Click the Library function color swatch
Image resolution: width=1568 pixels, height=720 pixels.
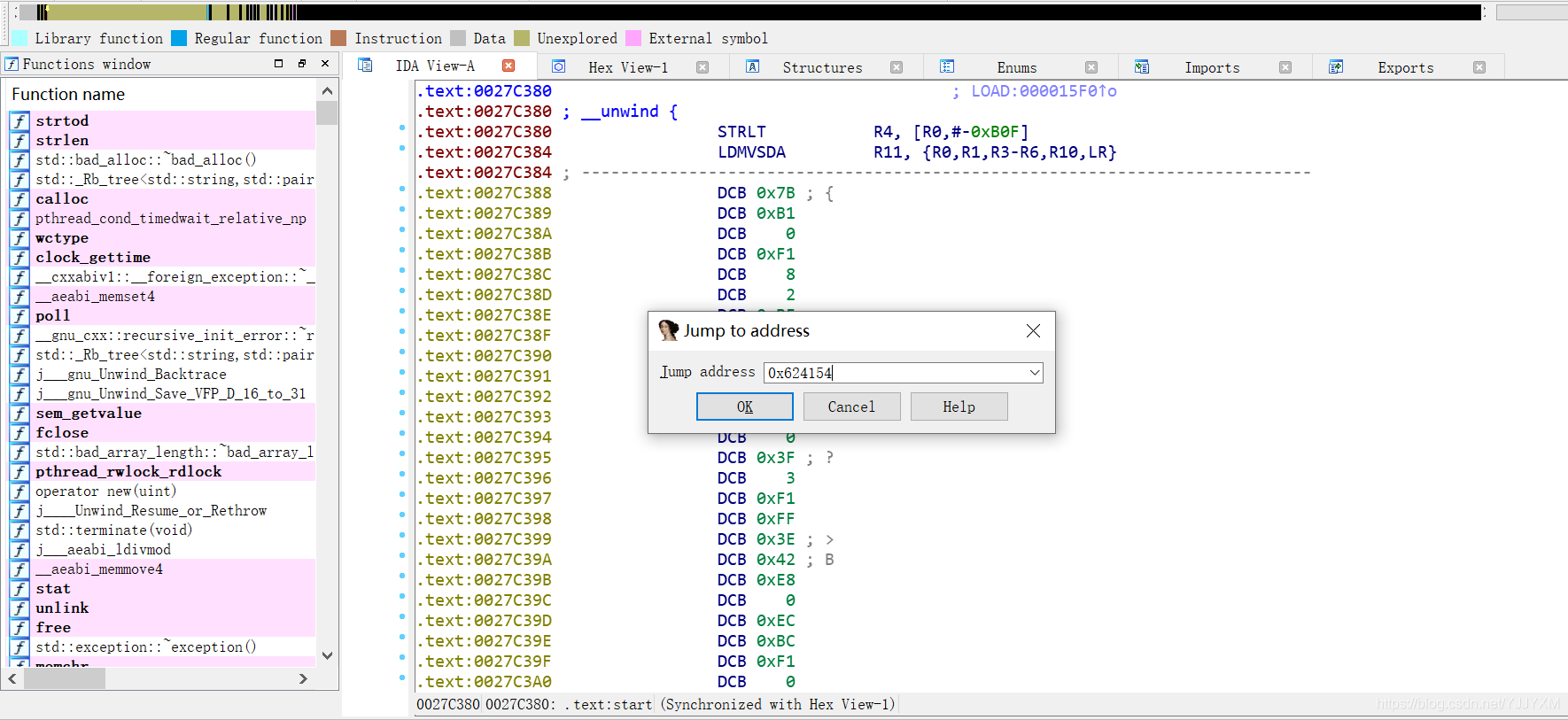(x=19, y=38)
